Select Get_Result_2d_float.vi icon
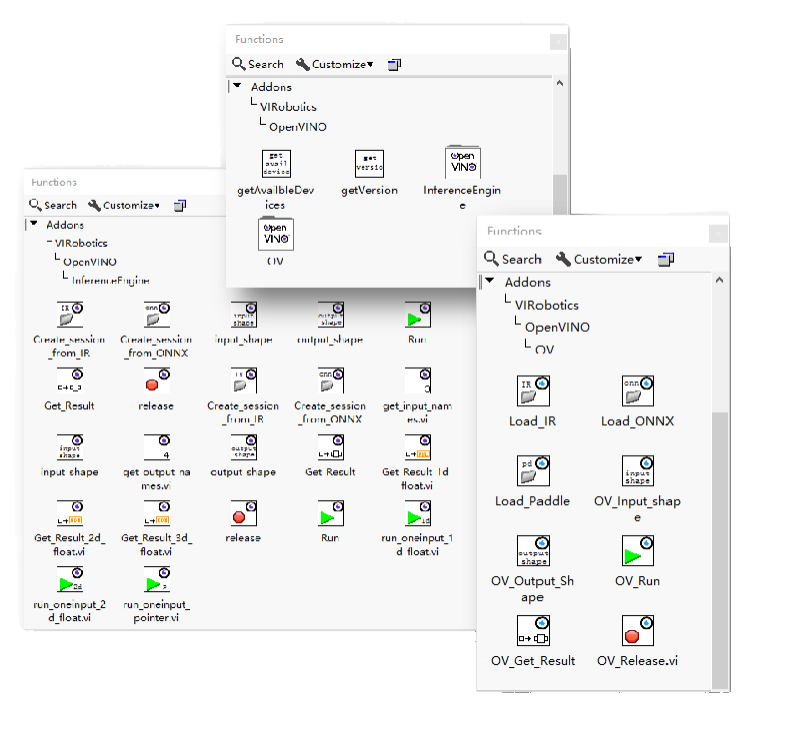The height and width of the screenshot is (748, 787). pos(70,513)
